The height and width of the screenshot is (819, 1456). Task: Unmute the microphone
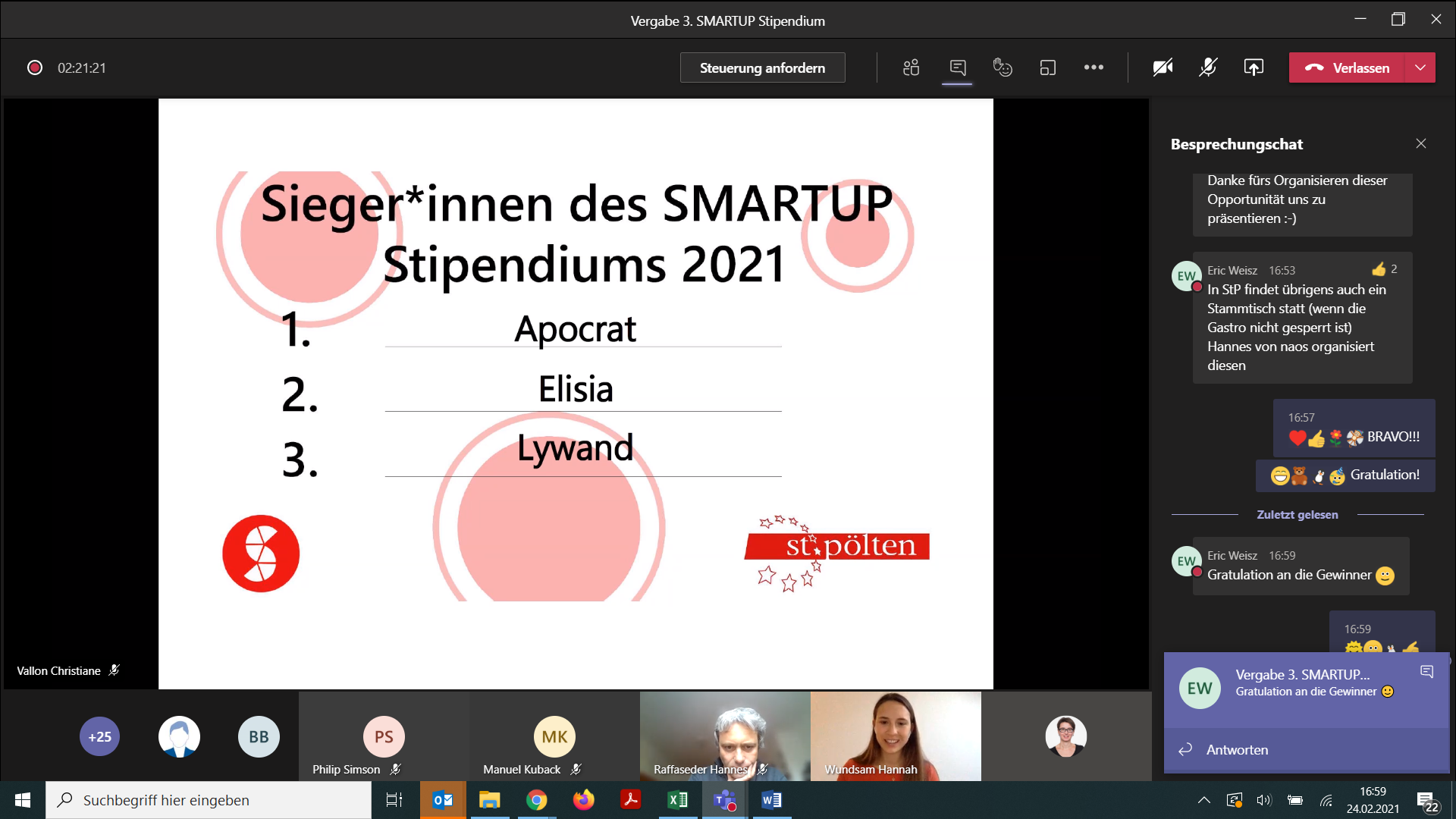pos(1208,67)
